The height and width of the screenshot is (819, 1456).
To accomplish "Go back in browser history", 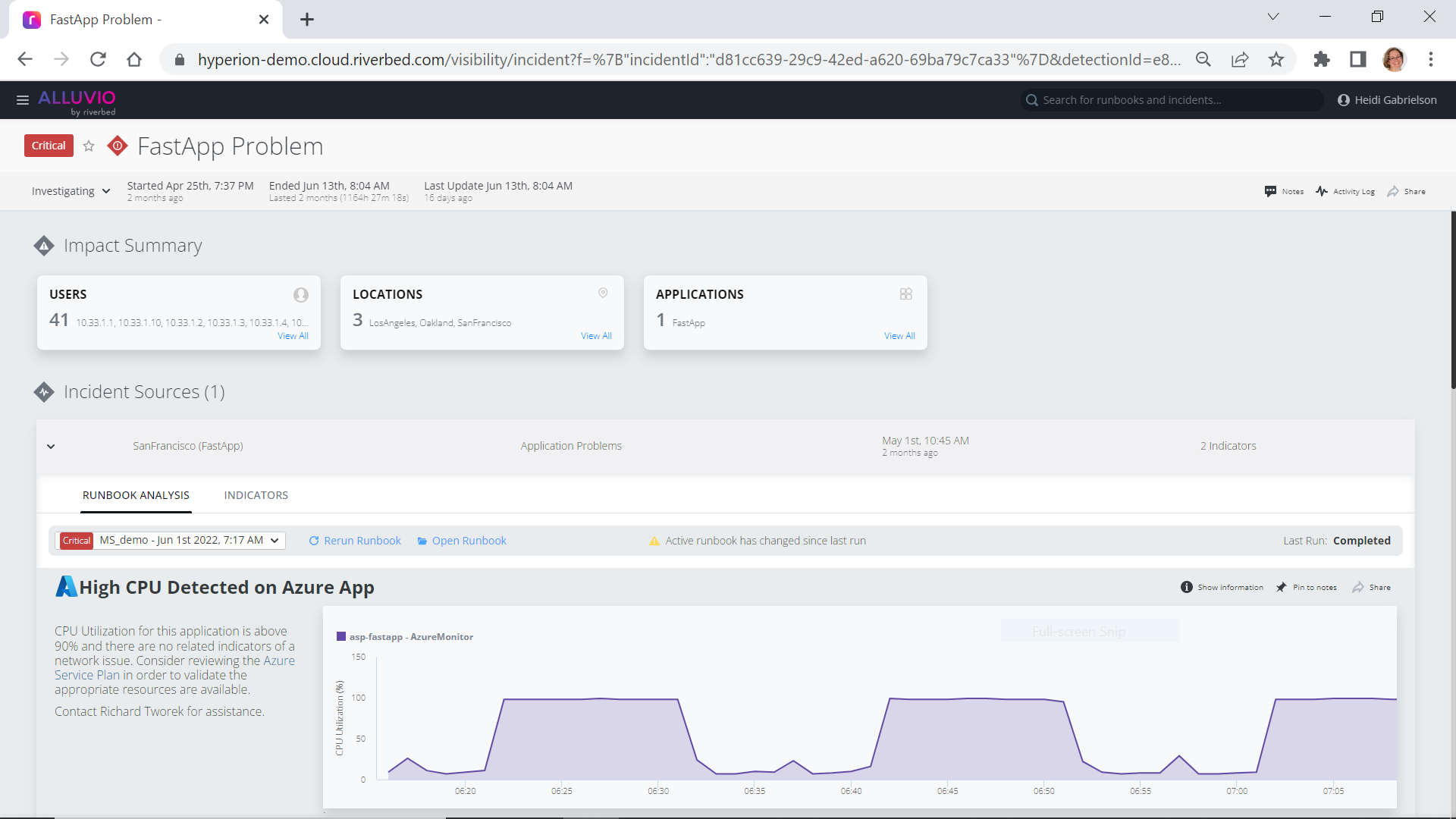I will [x=25, y=59].
